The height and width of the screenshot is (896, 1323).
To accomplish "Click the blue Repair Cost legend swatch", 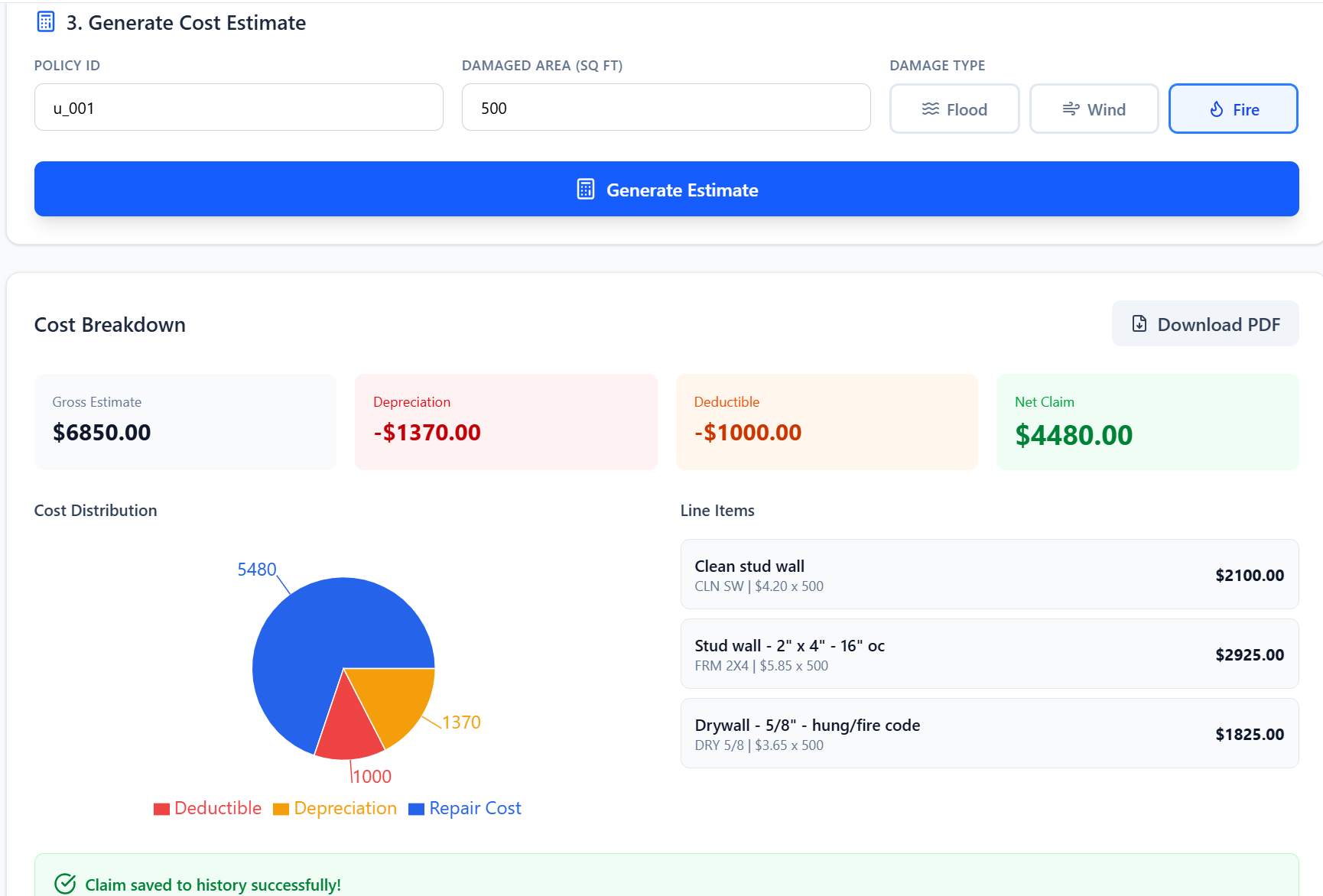I will point(416,809).
